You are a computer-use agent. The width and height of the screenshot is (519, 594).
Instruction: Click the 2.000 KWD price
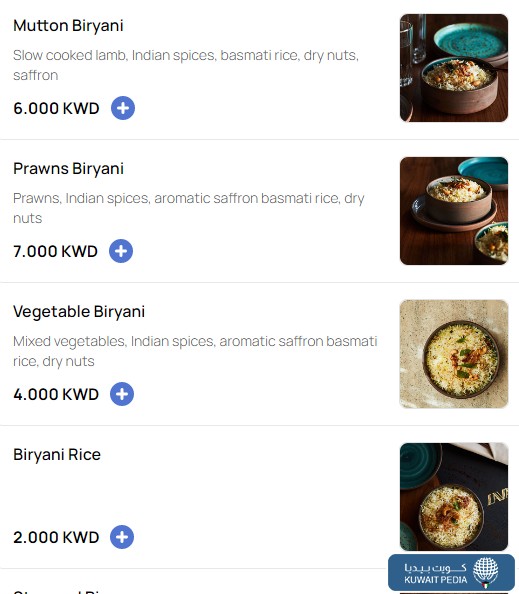point(56,537)
